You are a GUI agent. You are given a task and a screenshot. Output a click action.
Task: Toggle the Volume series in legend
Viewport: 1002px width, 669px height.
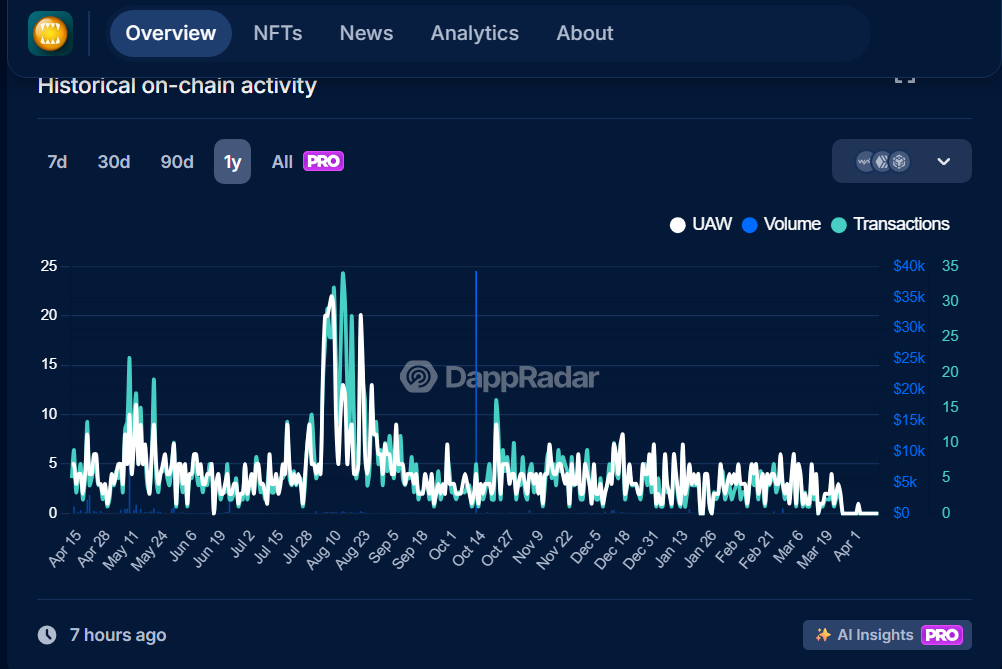tap(781, 224)
